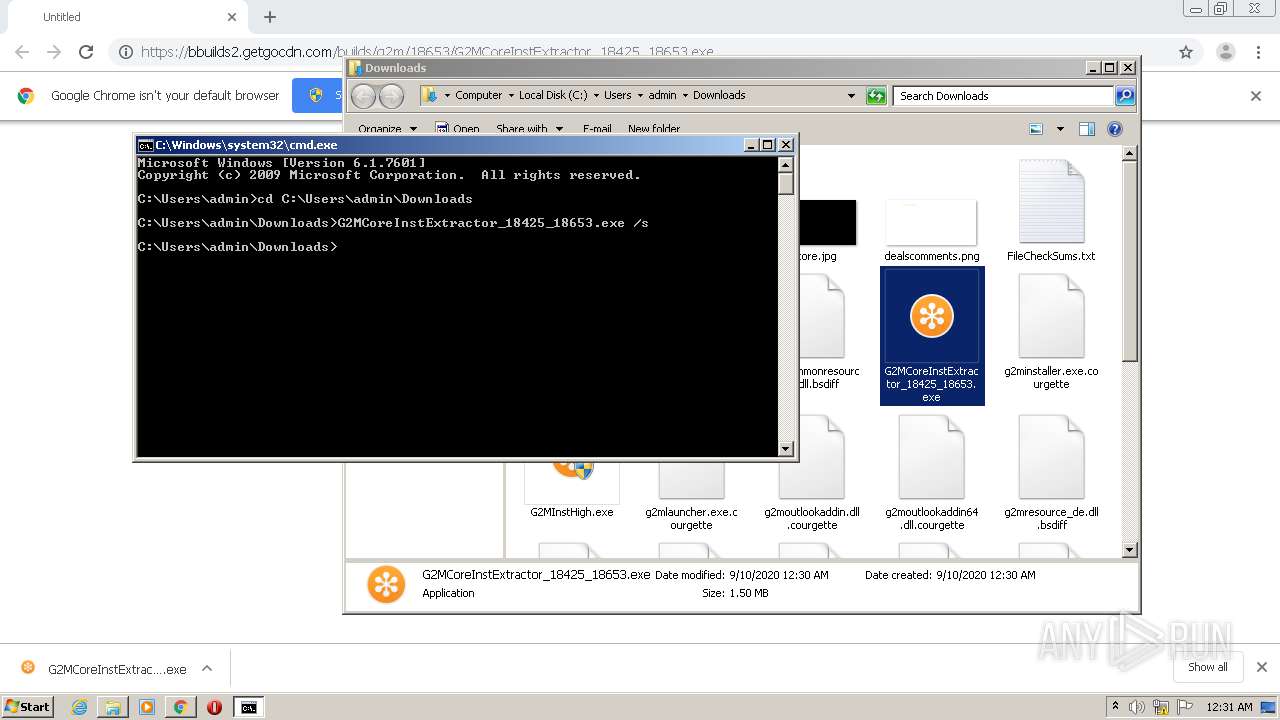Open Explorer help icon
Image resolution: width=1280 pixels, height=720 pixels.
point(1115,129)
